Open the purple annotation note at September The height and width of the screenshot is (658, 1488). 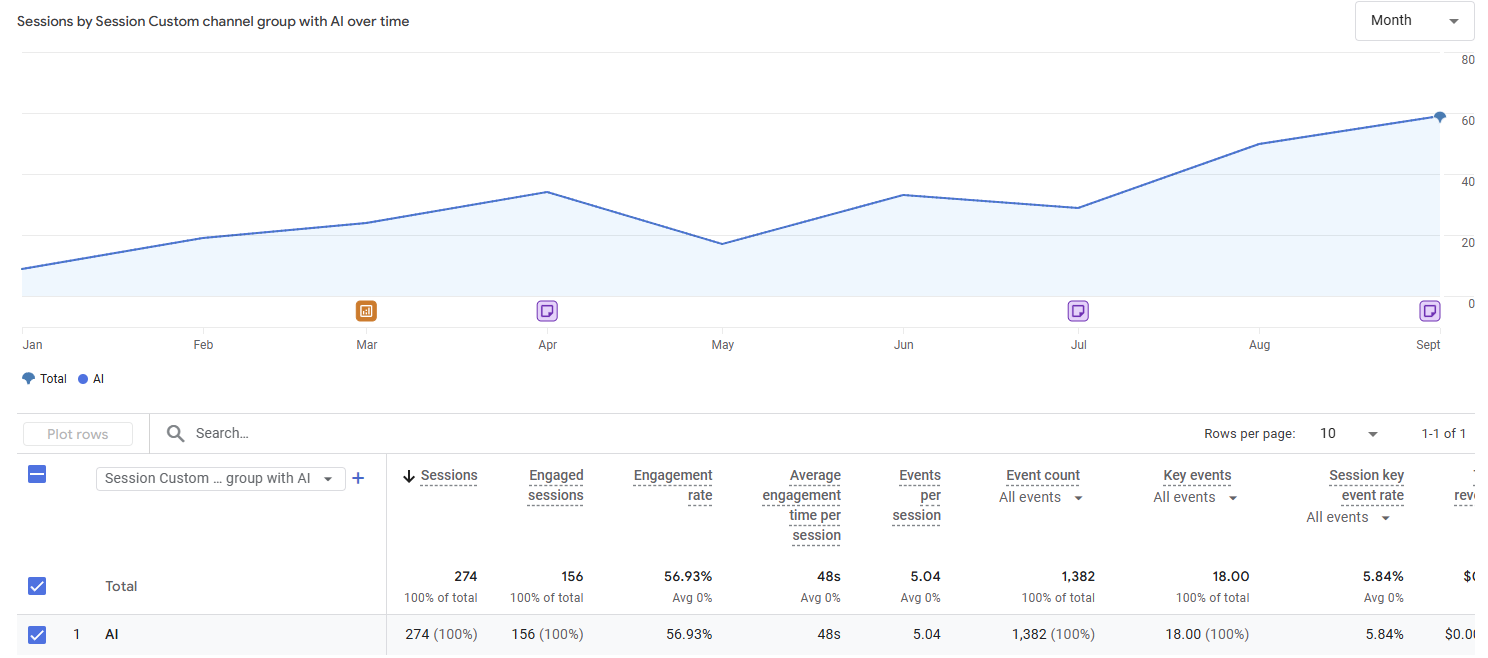[1430, 311]
